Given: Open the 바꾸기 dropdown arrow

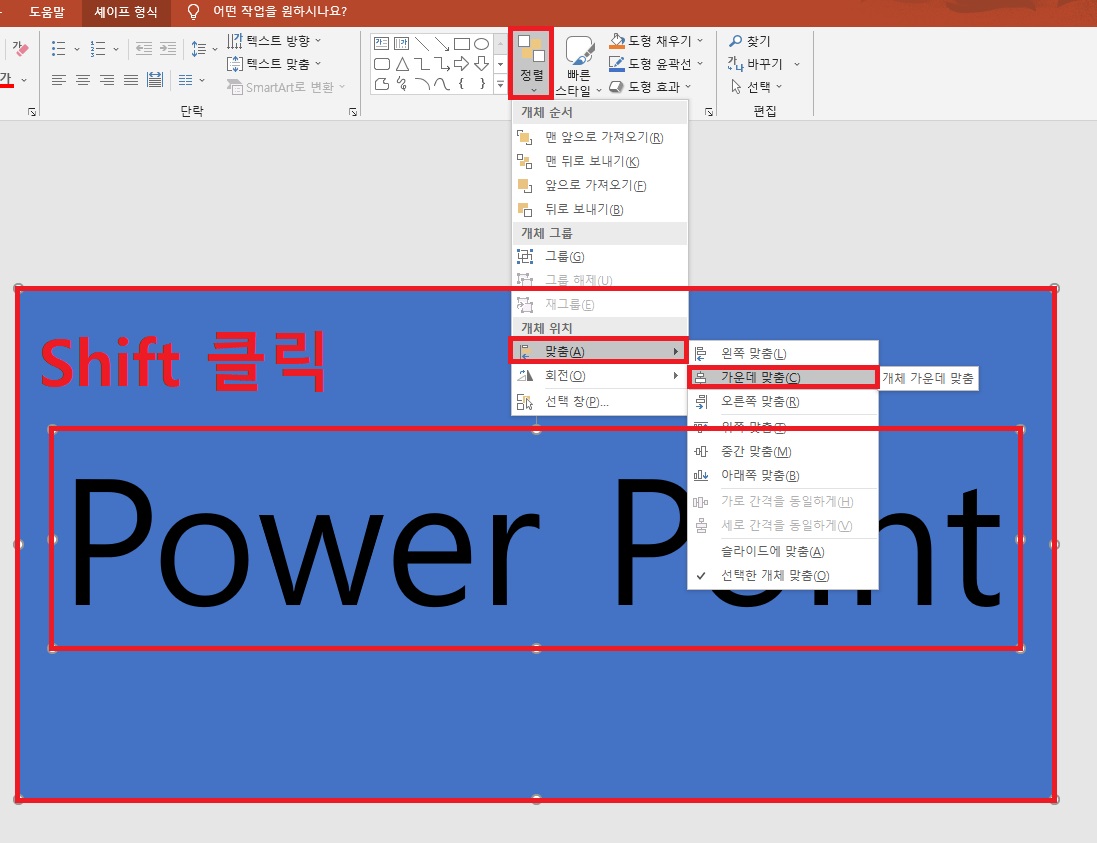Looking at the screenshot, I should point(797,64).
